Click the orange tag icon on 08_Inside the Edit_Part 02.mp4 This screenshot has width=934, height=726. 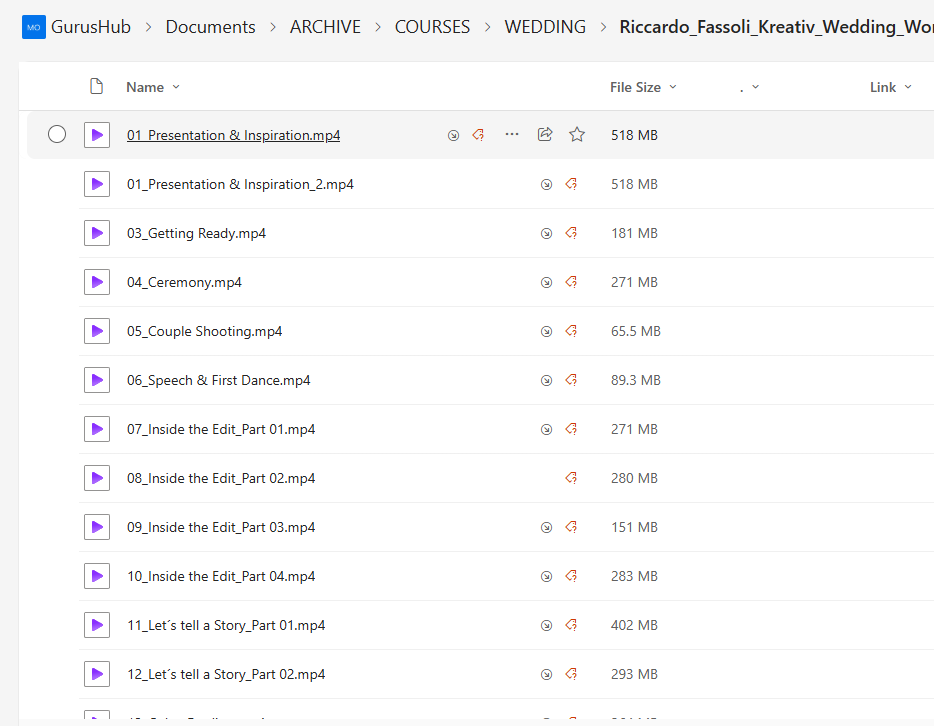pyautogui.click(x=571, y=478)
